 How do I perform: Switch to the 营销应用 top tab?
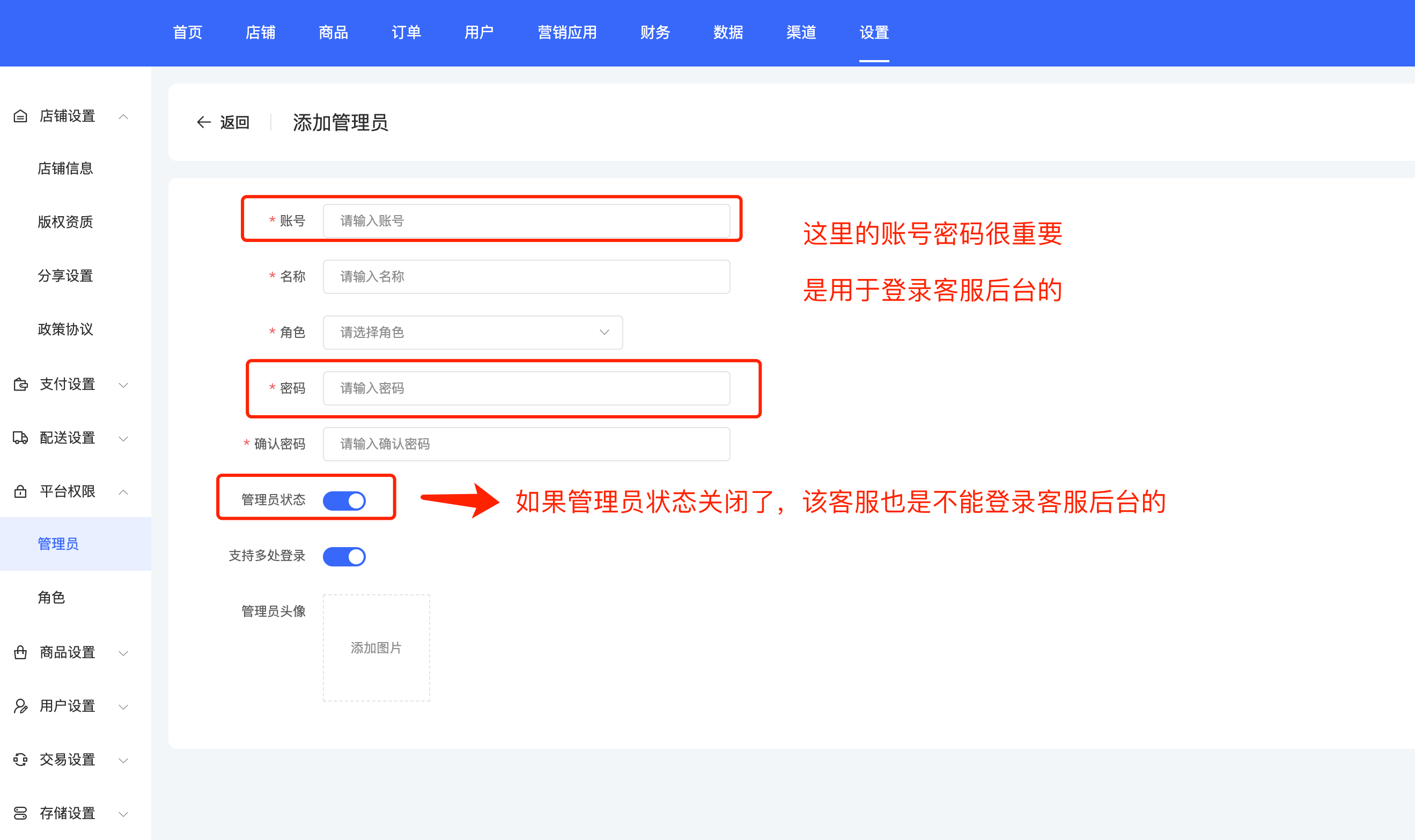566,32
